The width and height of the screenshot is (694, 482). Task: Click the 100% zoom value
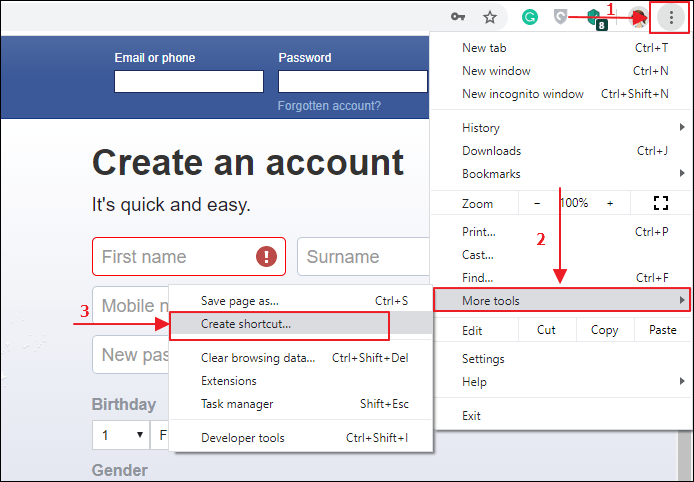(574, 203)
